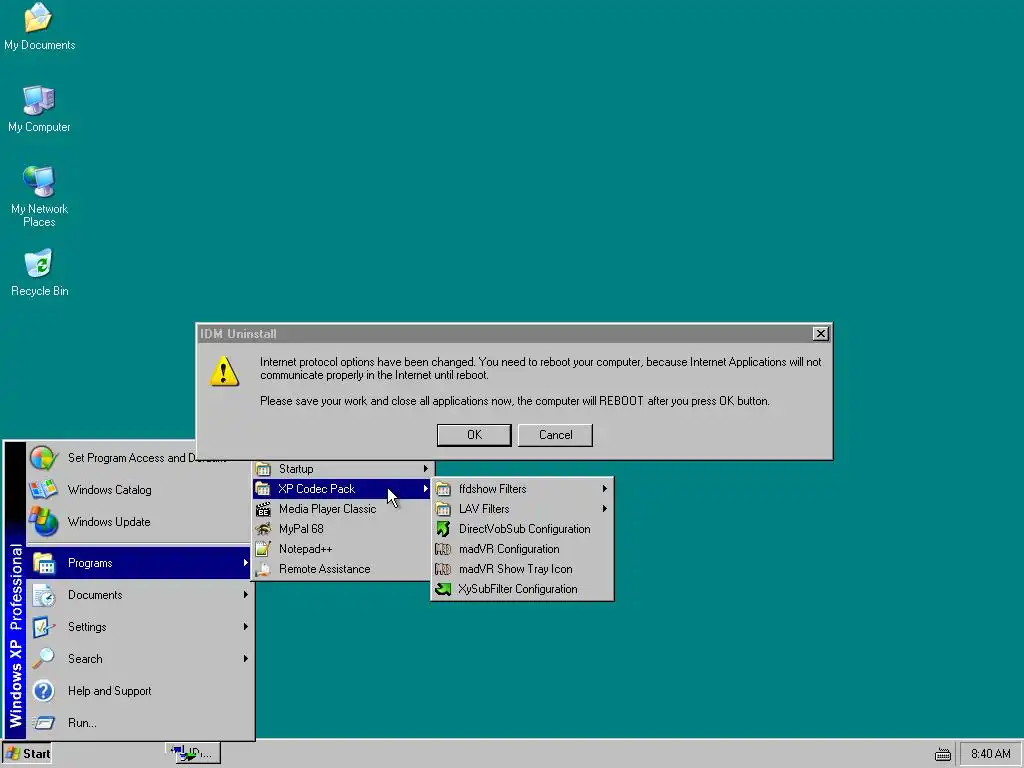1024x768 pixels.
Task: Launch Media Player Classic from Programs
Action: coord(343,509)
